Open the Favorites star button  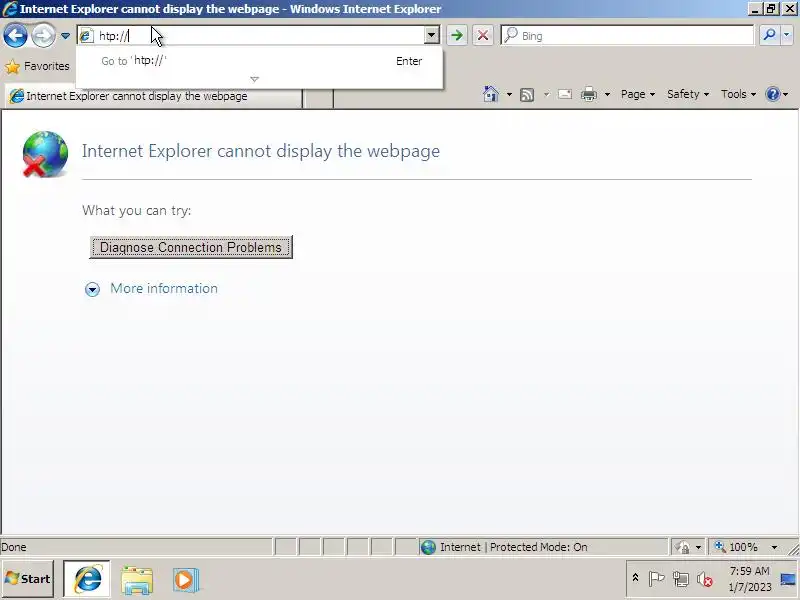pyautogui.click(x=37, y=66)
